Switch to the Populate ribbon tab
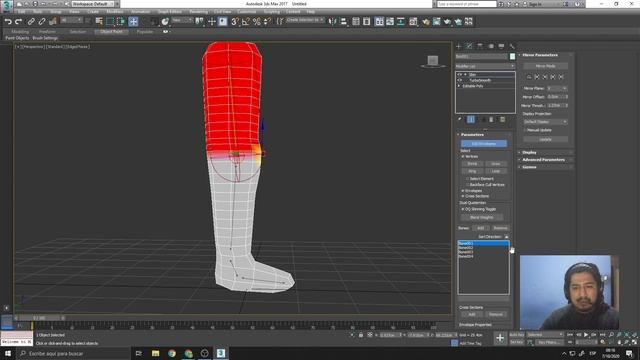 pyautogui.click(x=144, y=31)
